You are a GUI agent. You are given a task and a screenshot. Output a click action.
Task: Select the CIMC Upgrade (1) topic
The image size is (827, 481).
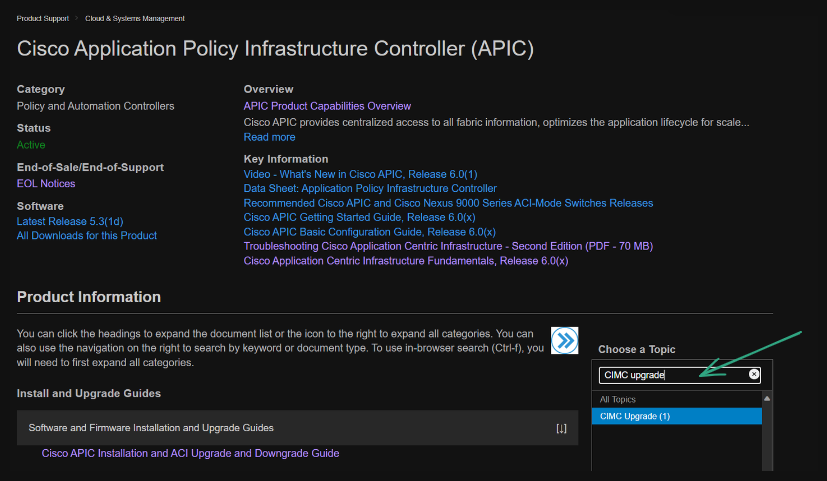677,416
